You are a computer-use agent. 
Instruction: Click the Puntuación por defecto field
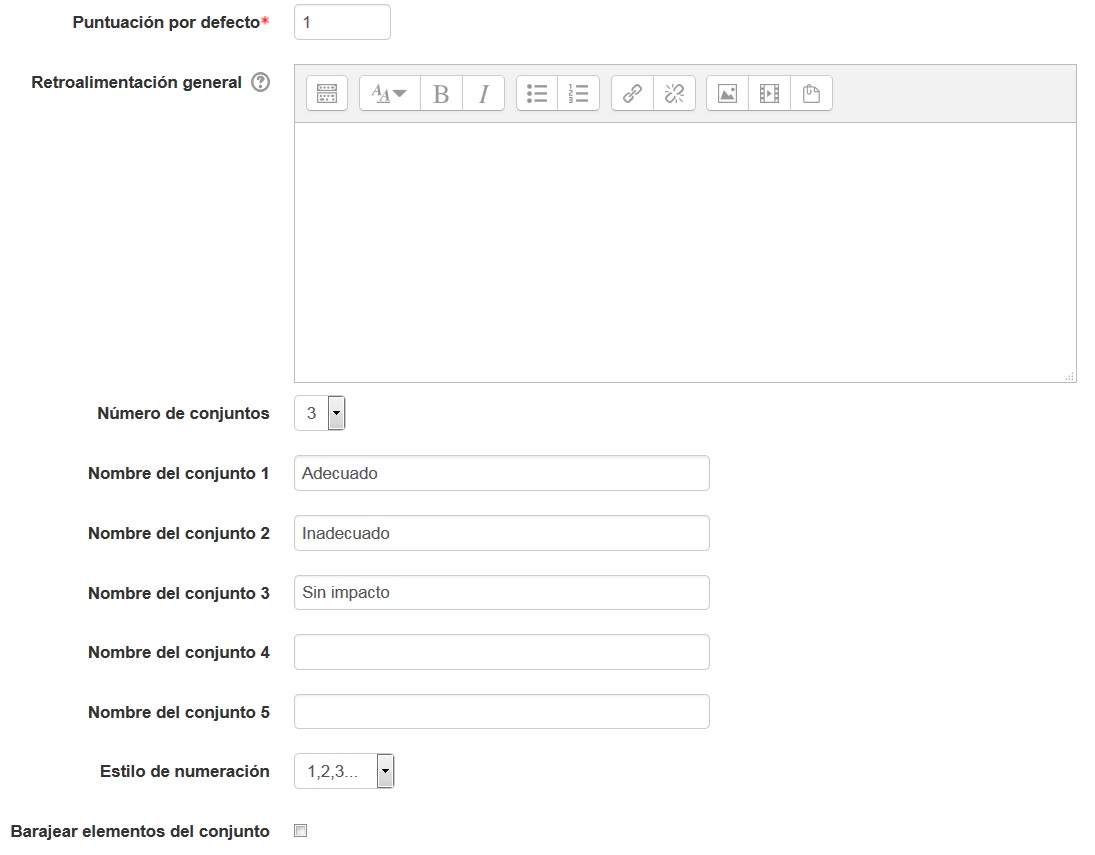[x=342, y=22]
